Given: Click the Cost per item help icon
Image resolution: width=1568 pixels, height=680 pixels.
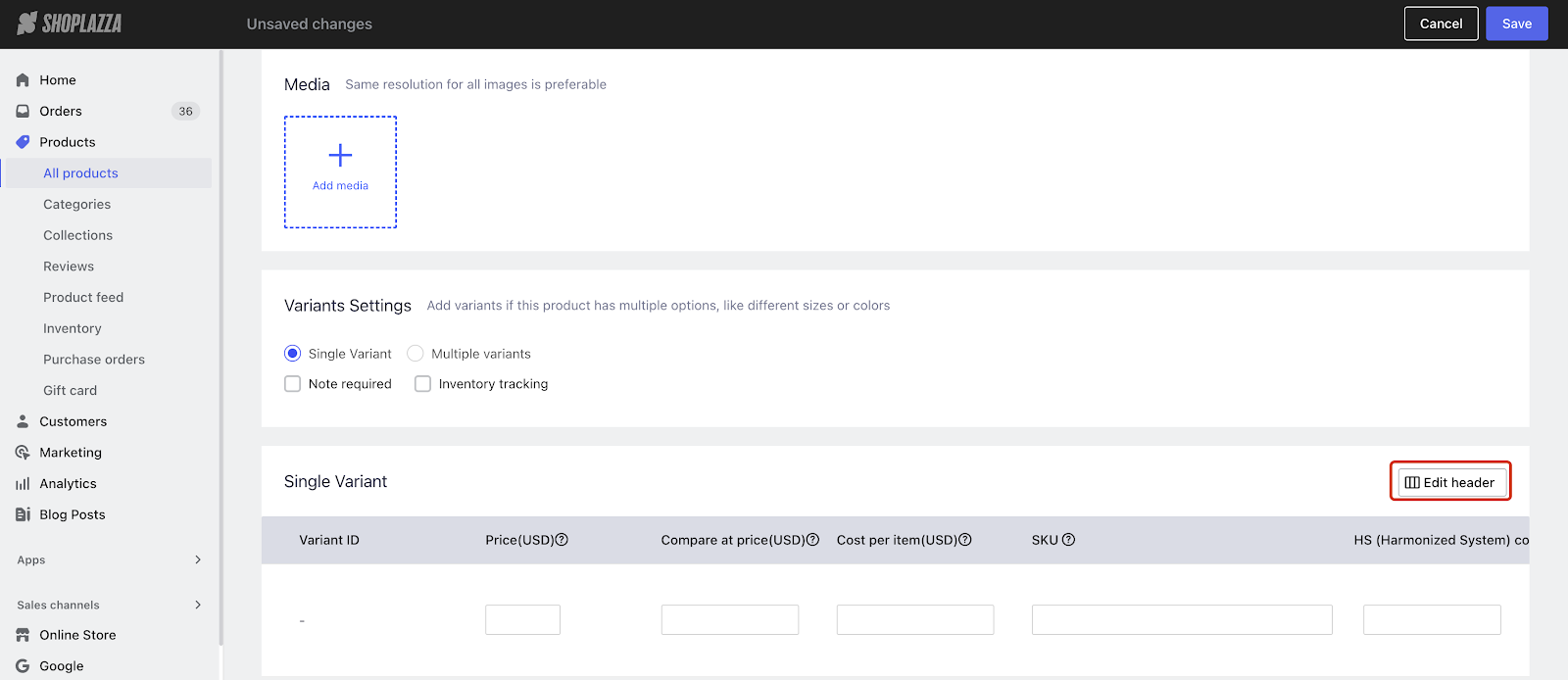Looking at the screenshot, I should click(x=965, y=540).
